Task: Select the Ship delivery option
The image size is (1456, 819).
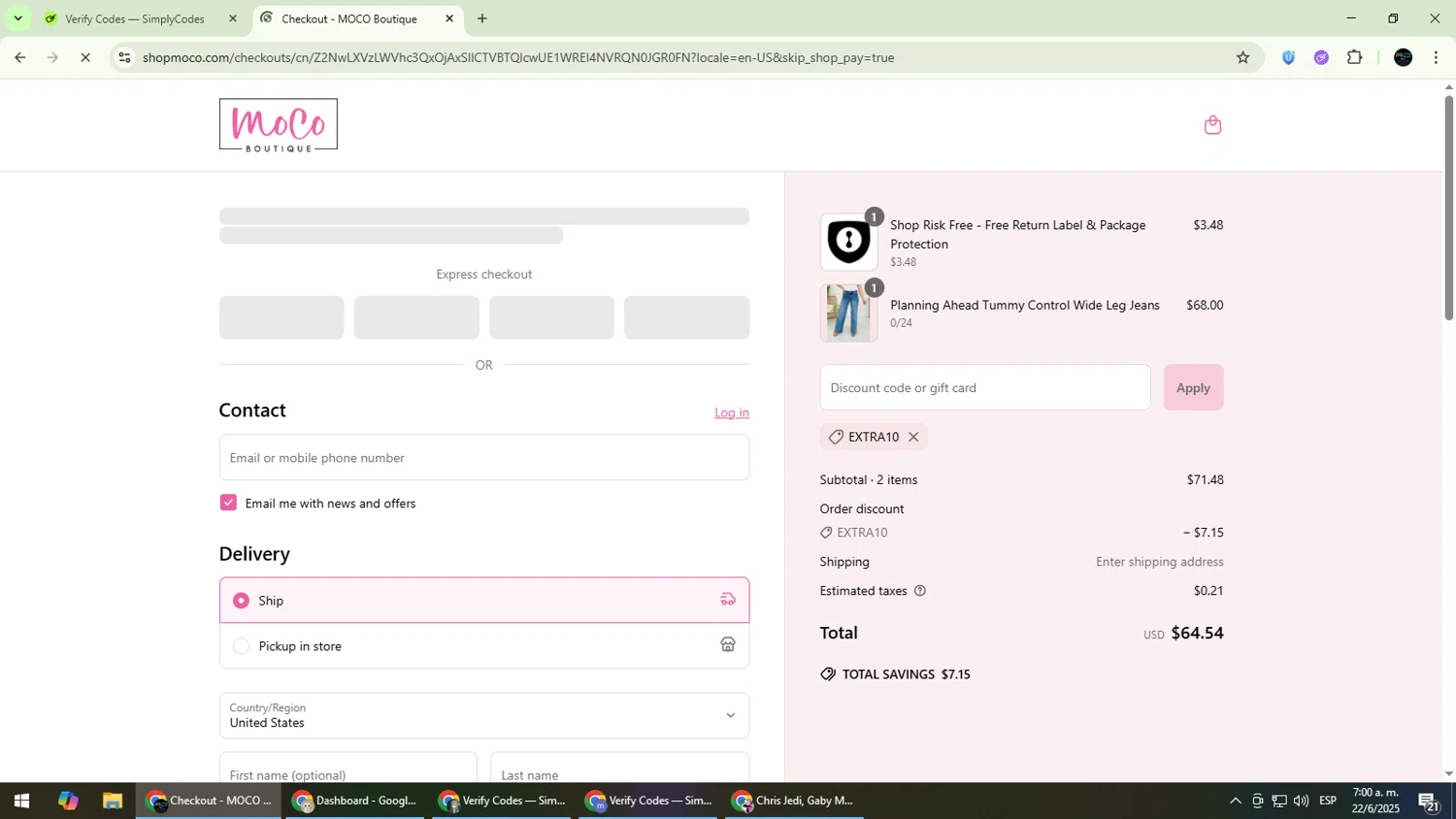Action: [x=484, y=601]
